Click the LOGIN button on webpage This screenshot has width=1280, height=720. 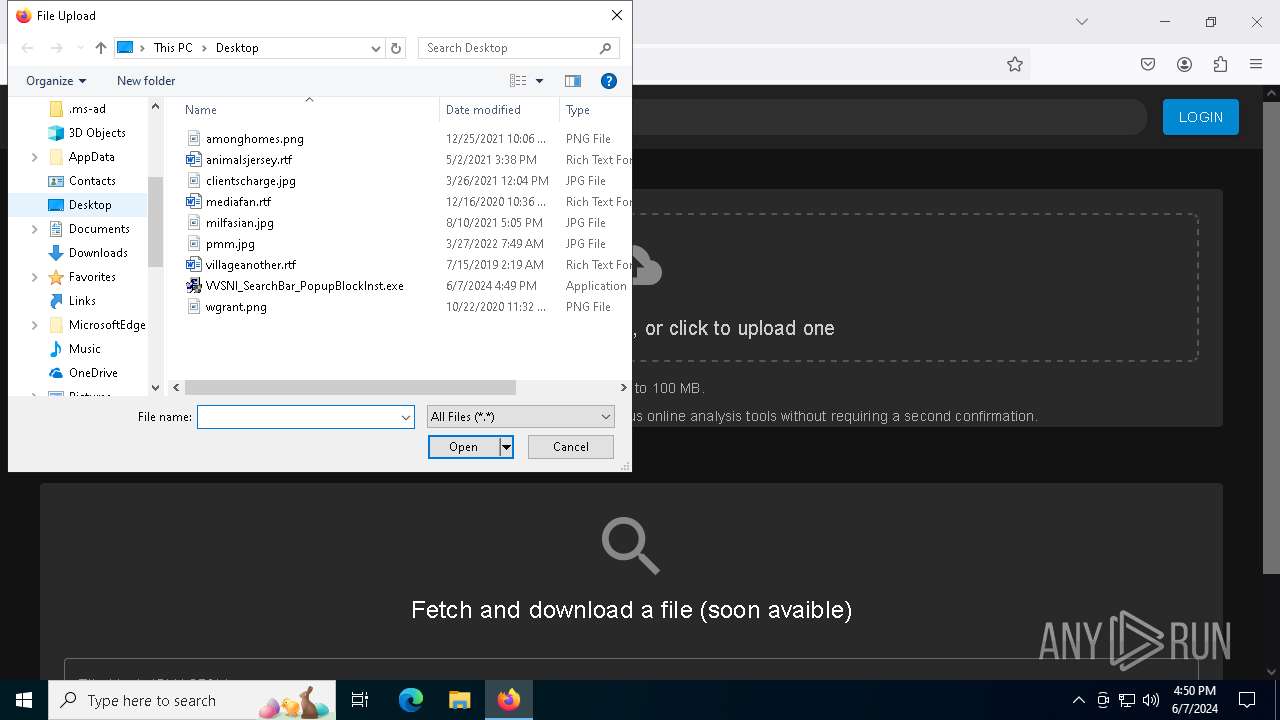click(x=1200, y=117)
